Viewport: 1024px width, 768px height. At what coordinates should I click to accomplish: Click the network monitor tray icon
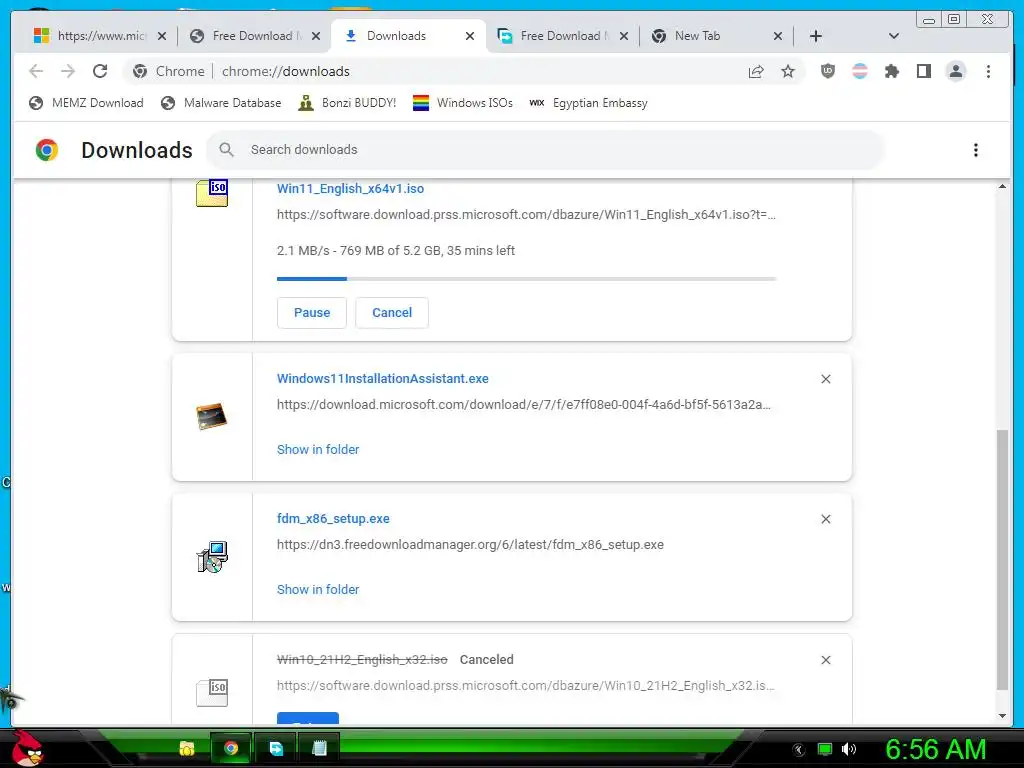(825, 749)
